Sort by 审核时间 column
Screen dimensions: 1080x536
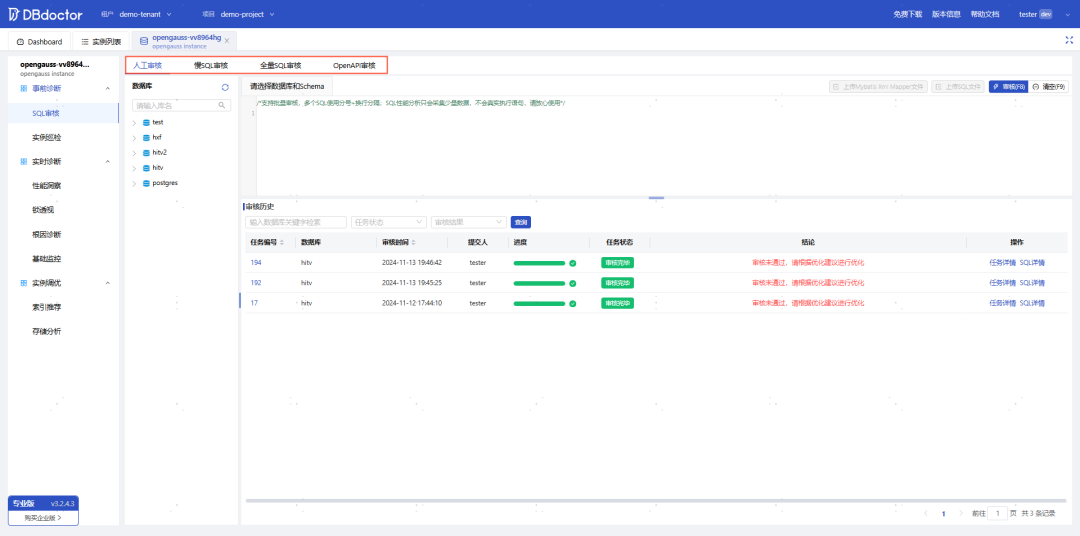[x=413, y=243]
